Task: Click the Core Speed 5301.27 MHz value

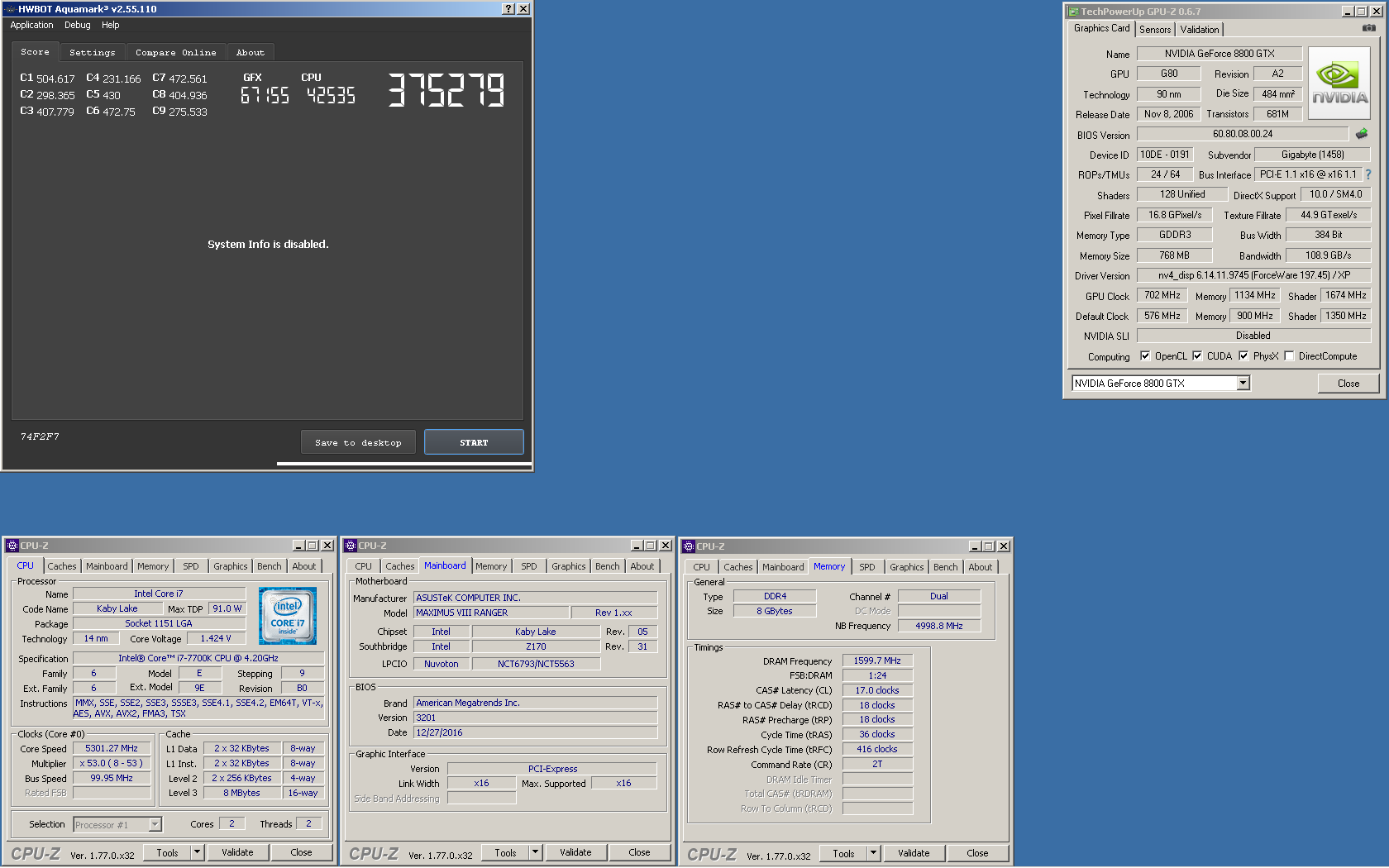Action: coord(112,748)
